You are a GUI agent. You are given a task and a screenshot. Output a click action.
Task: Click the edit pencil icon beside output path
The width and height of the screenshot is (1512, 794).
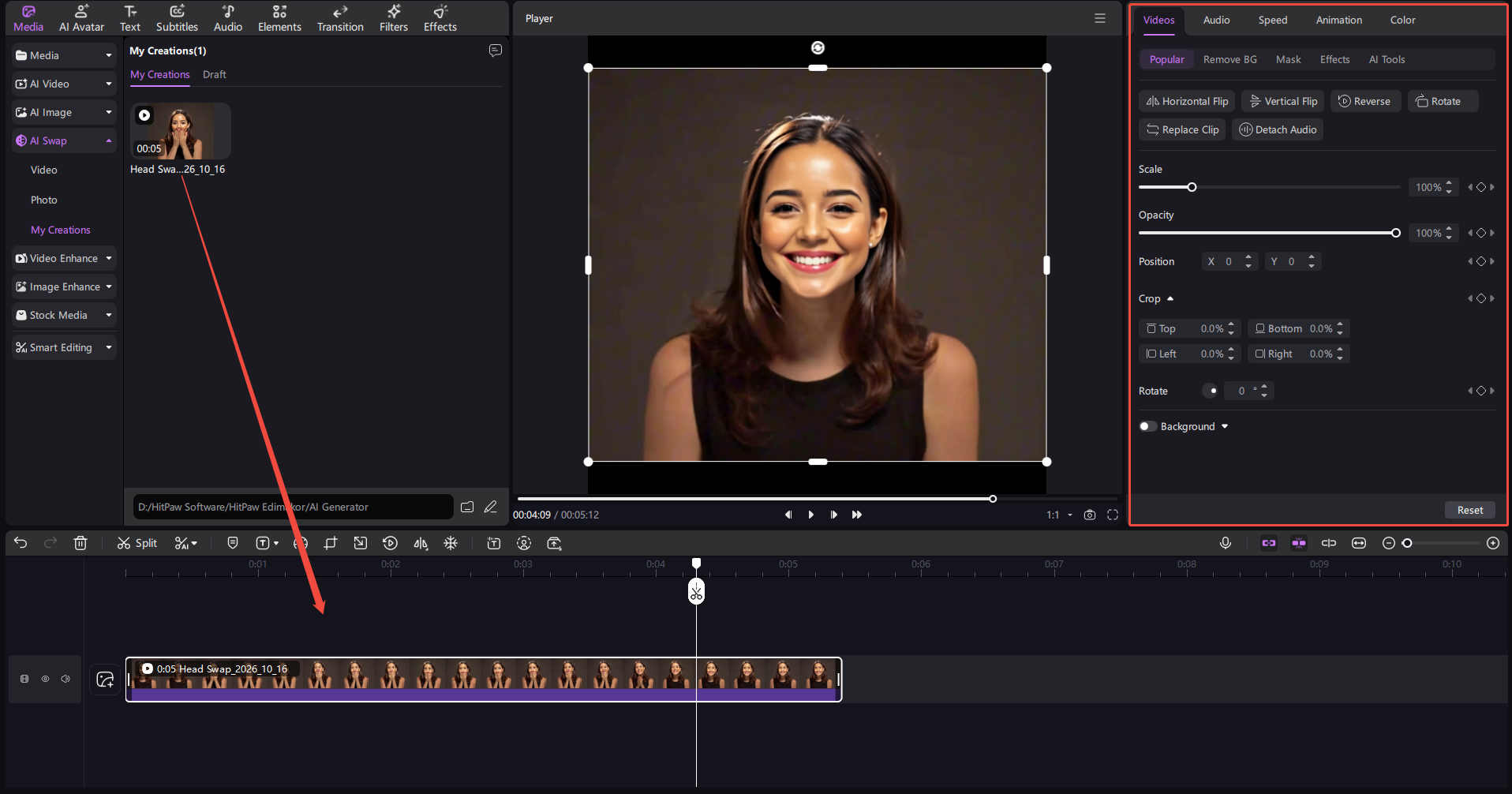491,507
